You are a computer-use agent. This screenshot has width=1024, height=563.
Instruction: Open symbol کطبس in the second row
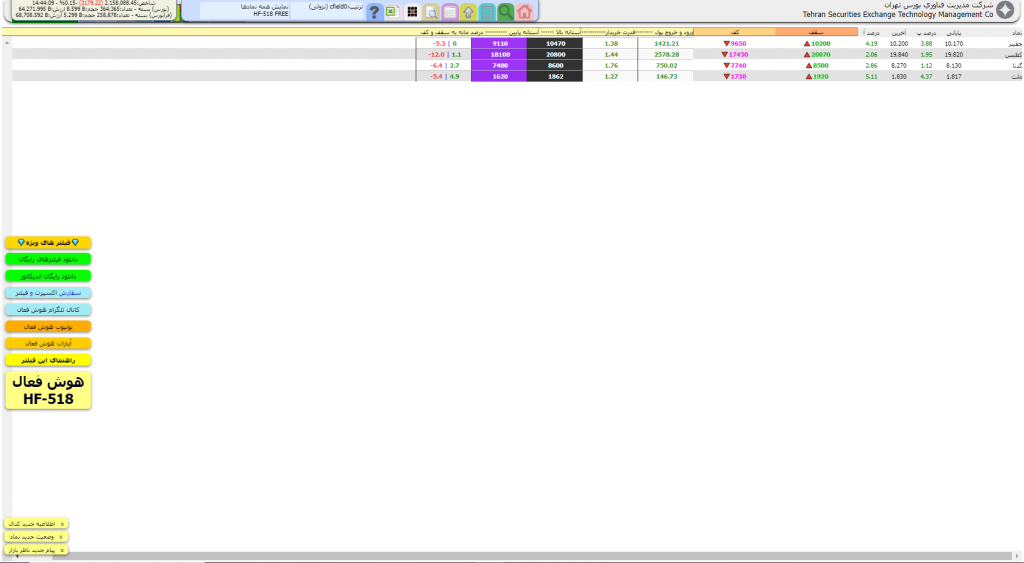tap(1014, 55)
